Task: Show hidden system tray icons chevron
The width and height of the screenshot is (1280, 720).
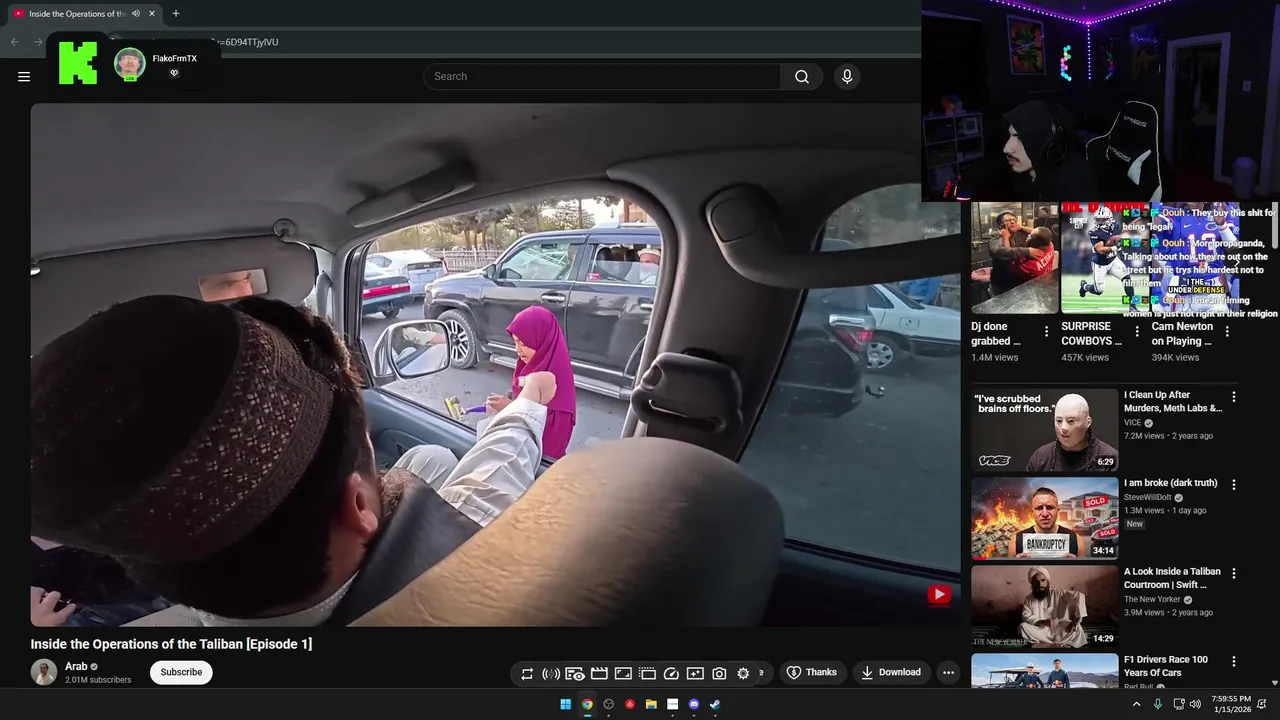Action: pyautogui.click(x=1136, y=704)
